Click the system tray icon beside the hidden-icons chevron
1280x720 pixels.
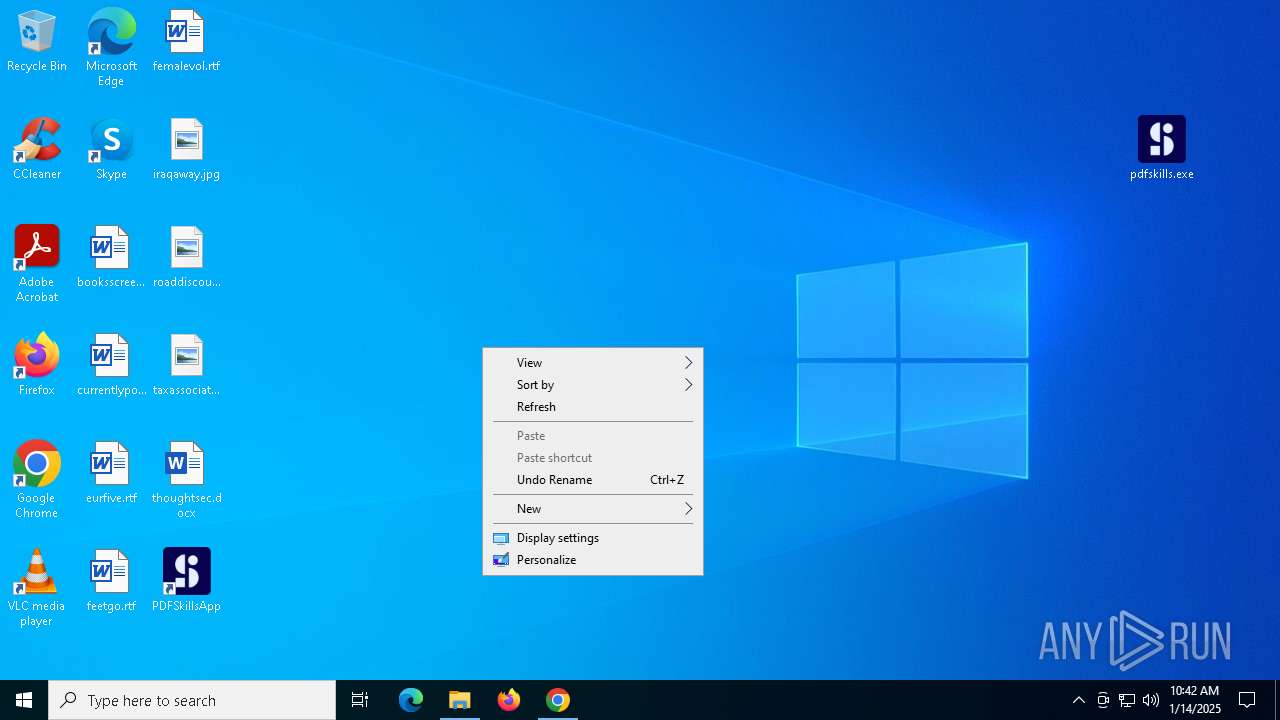coord(1103,700)
